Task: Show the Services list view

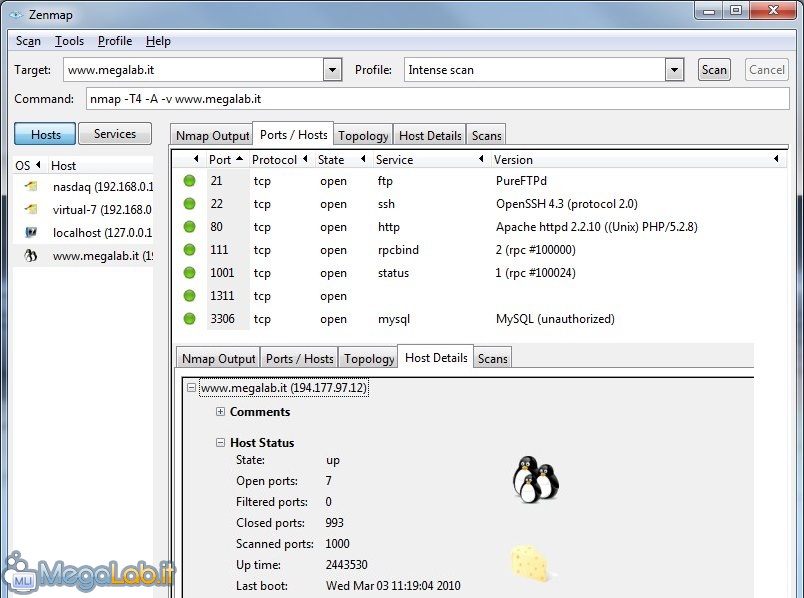Action: pyautogui.click(x=115, y=134)
